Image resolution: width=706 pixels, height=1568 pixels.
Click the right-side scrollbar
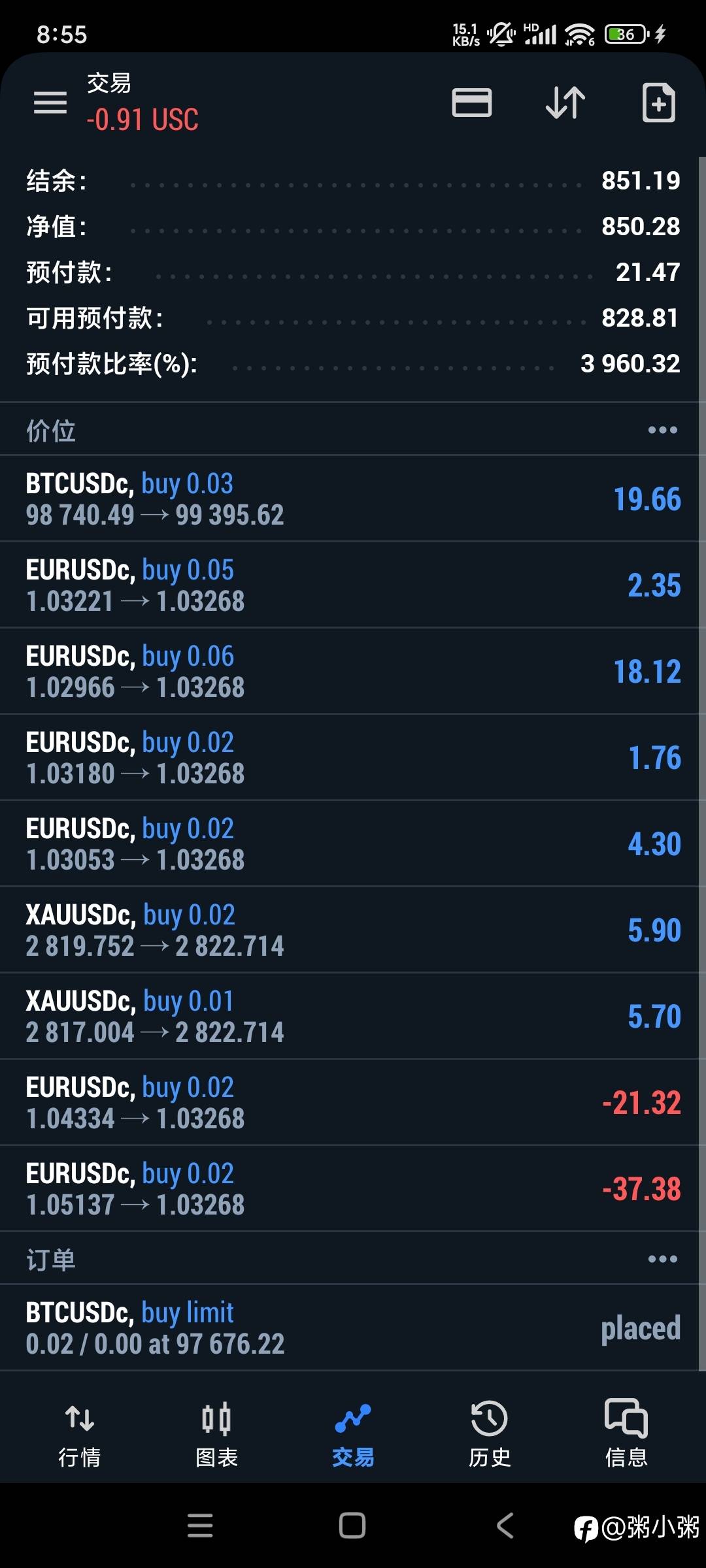702,763
